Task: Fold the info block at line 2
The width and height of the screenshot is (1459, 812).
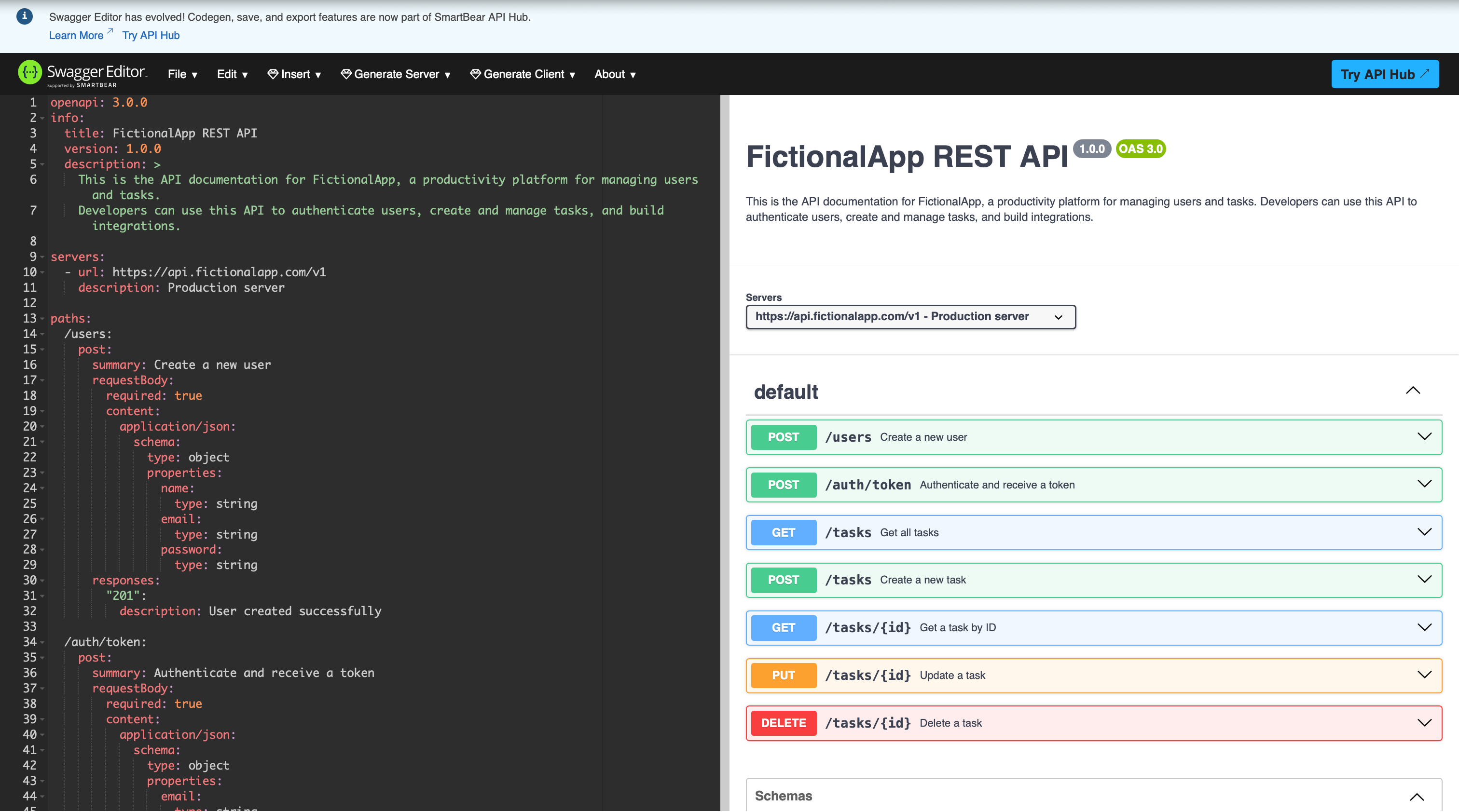Action: click(x=42, y=118)
